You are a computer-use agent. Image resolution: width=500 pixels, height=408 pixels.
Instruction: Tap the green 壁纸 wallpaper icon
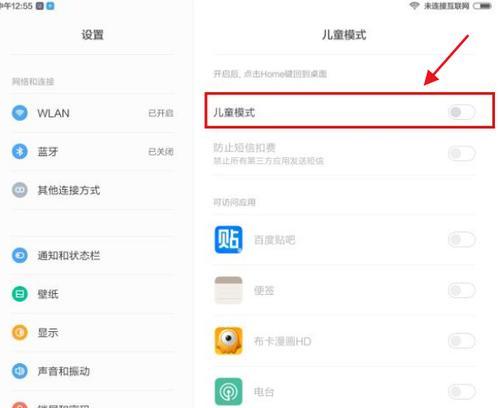click(x=20, y=294)
